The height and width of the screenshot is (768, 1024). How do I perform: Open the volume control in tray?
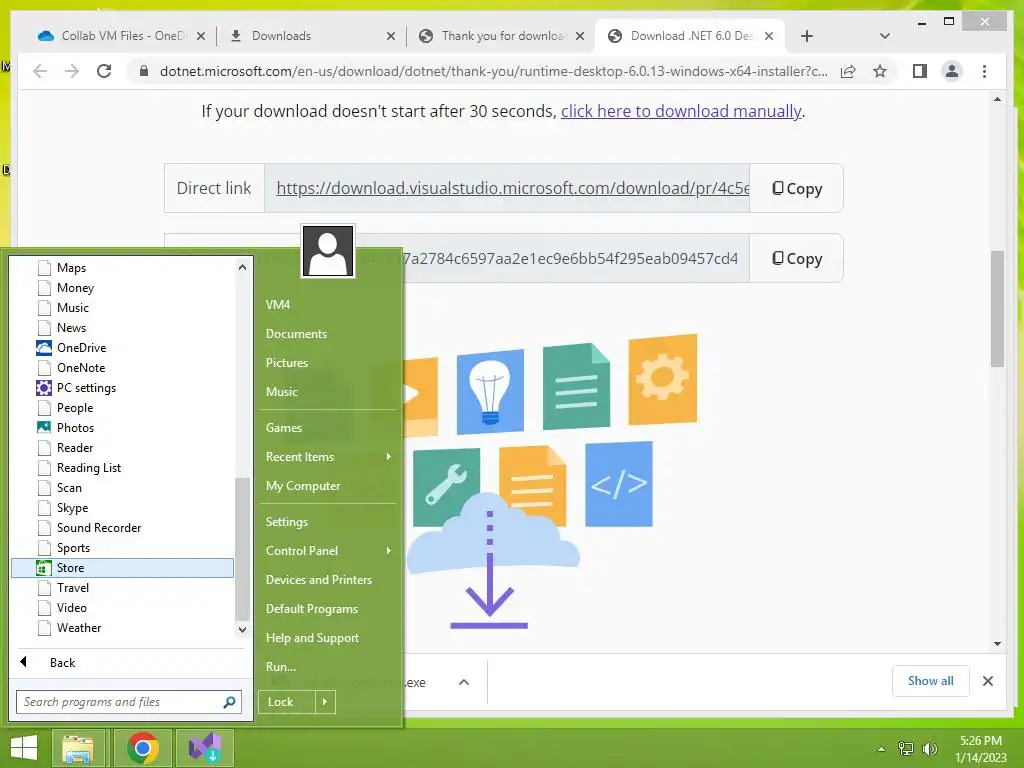(x=929, y=749)
